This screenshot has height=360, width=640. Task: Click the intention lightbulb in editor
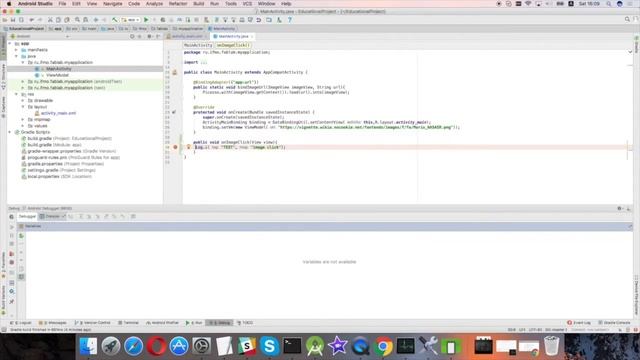click(189, 147)
